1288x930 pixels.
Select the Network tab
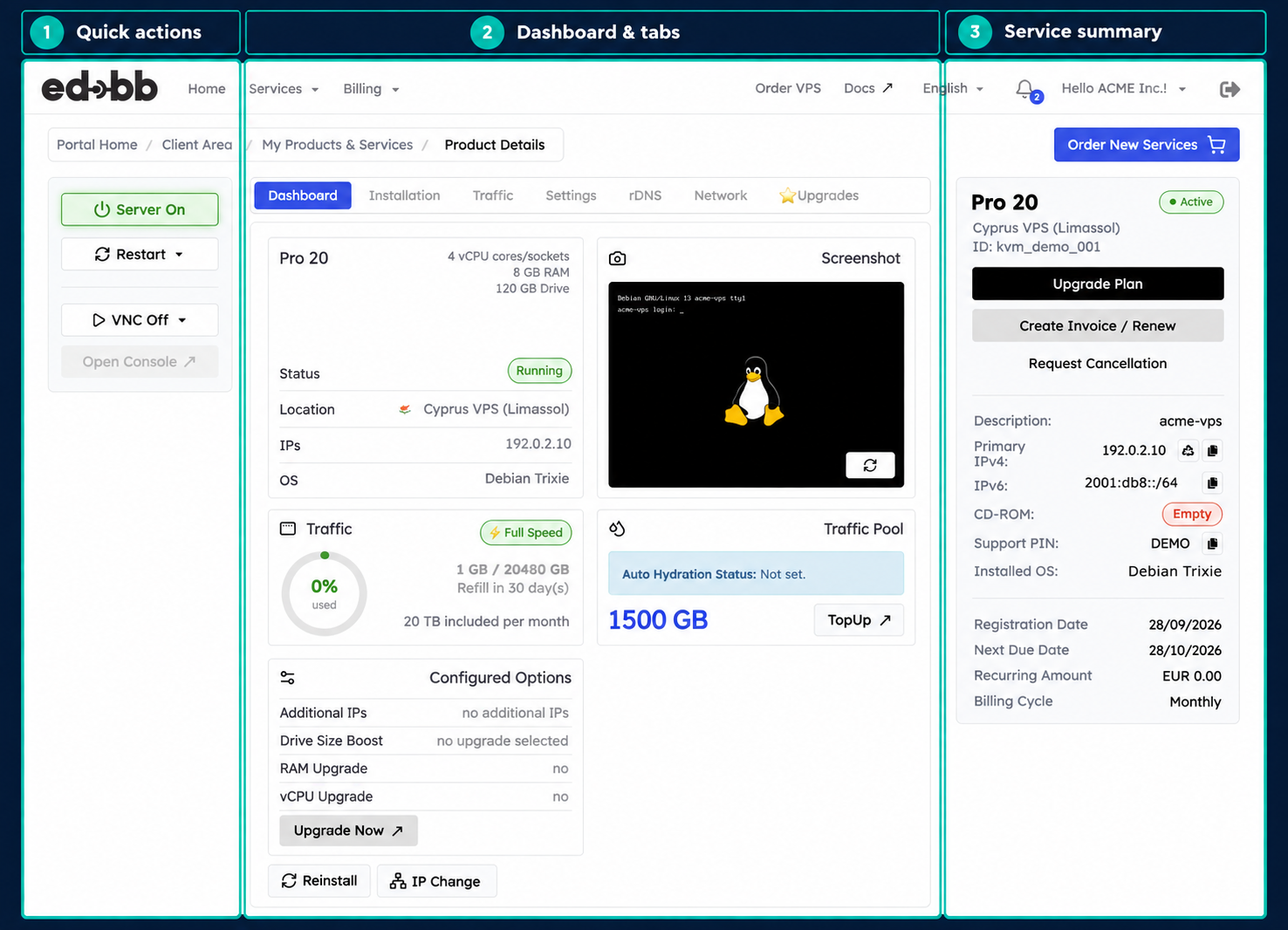click(721, 195)
